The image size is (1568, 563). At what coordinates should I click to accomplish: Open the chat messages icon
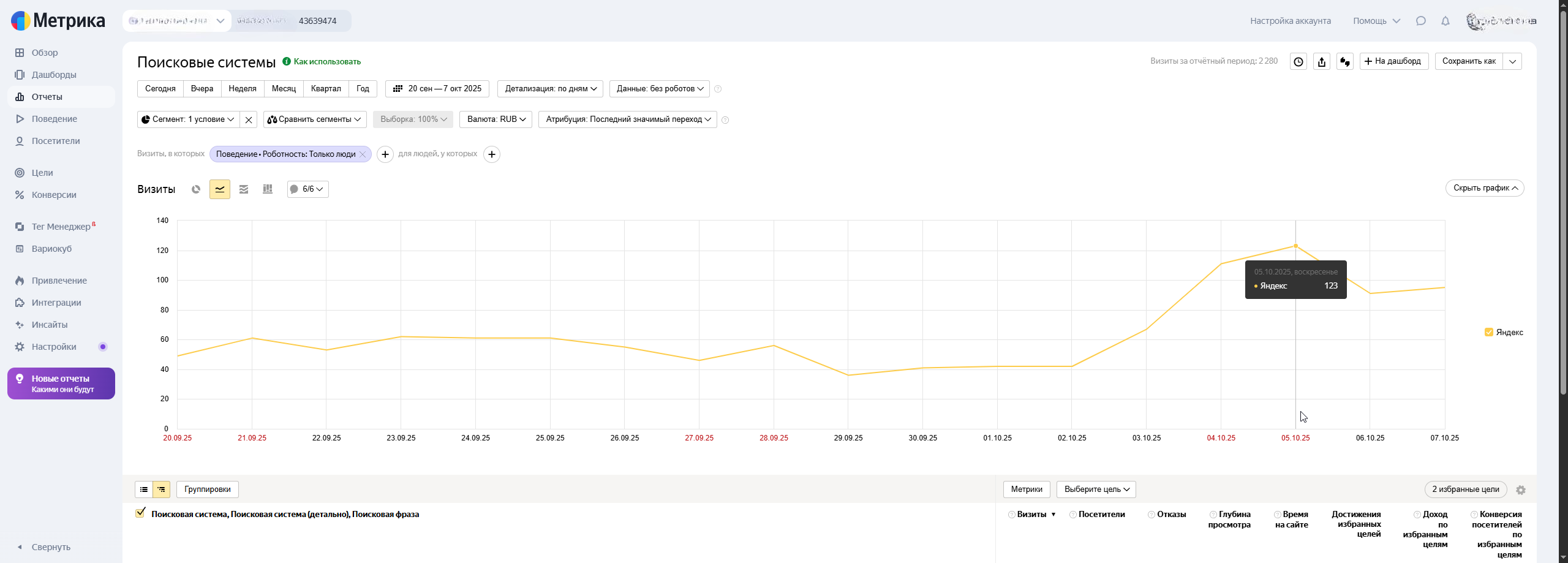point(1421,21)
